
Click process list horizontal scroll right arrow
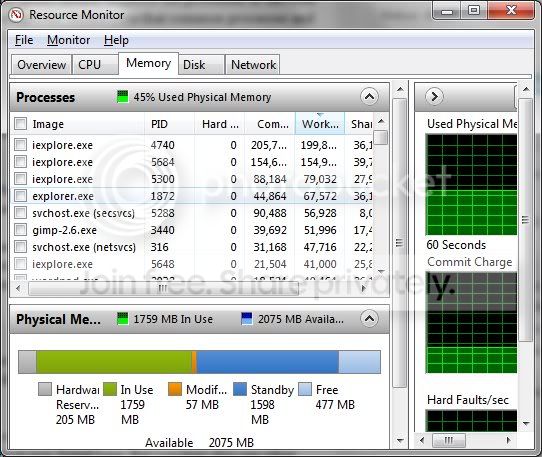click(363, 288)
